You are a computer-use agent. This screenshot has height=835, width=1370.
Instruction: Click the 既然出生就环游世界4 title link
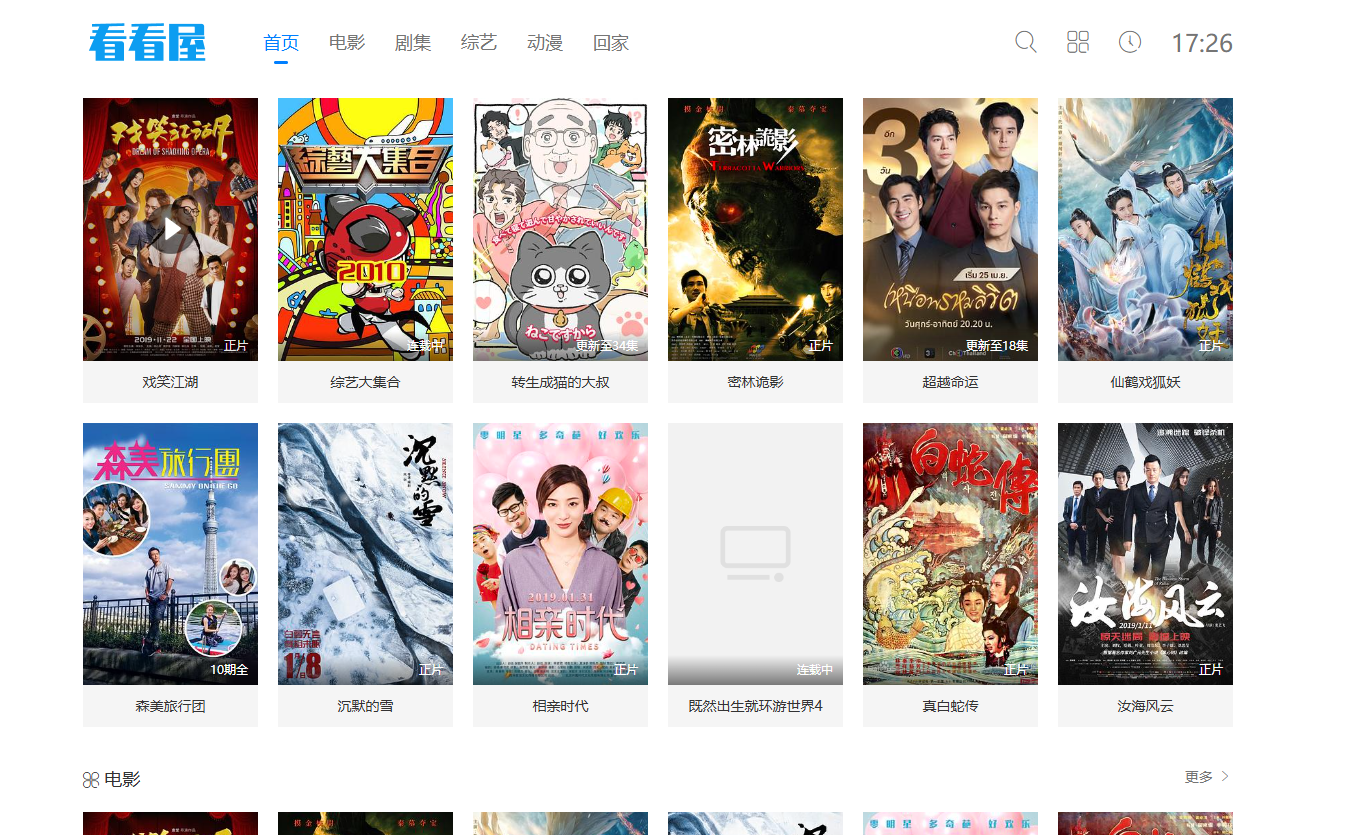755,706
